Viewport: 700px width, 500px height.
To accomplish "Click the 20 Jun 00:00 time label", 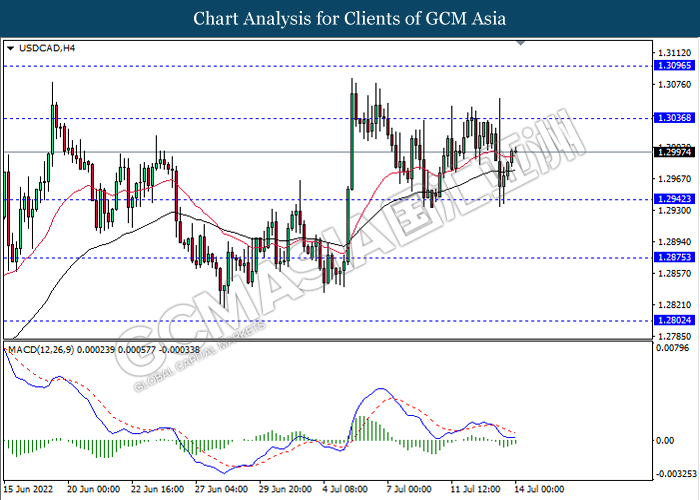I will coord(93,489).
